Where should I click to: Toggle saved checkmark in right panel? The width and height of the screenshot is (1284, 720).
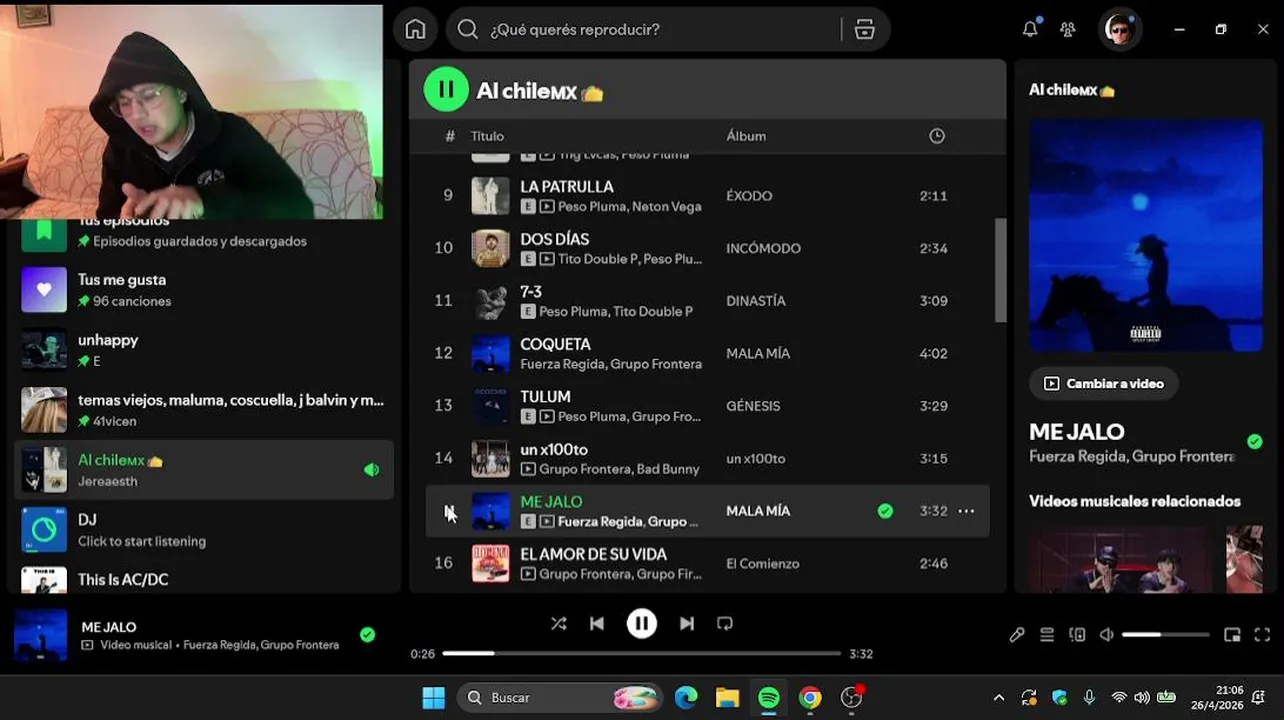point(1255,441)
